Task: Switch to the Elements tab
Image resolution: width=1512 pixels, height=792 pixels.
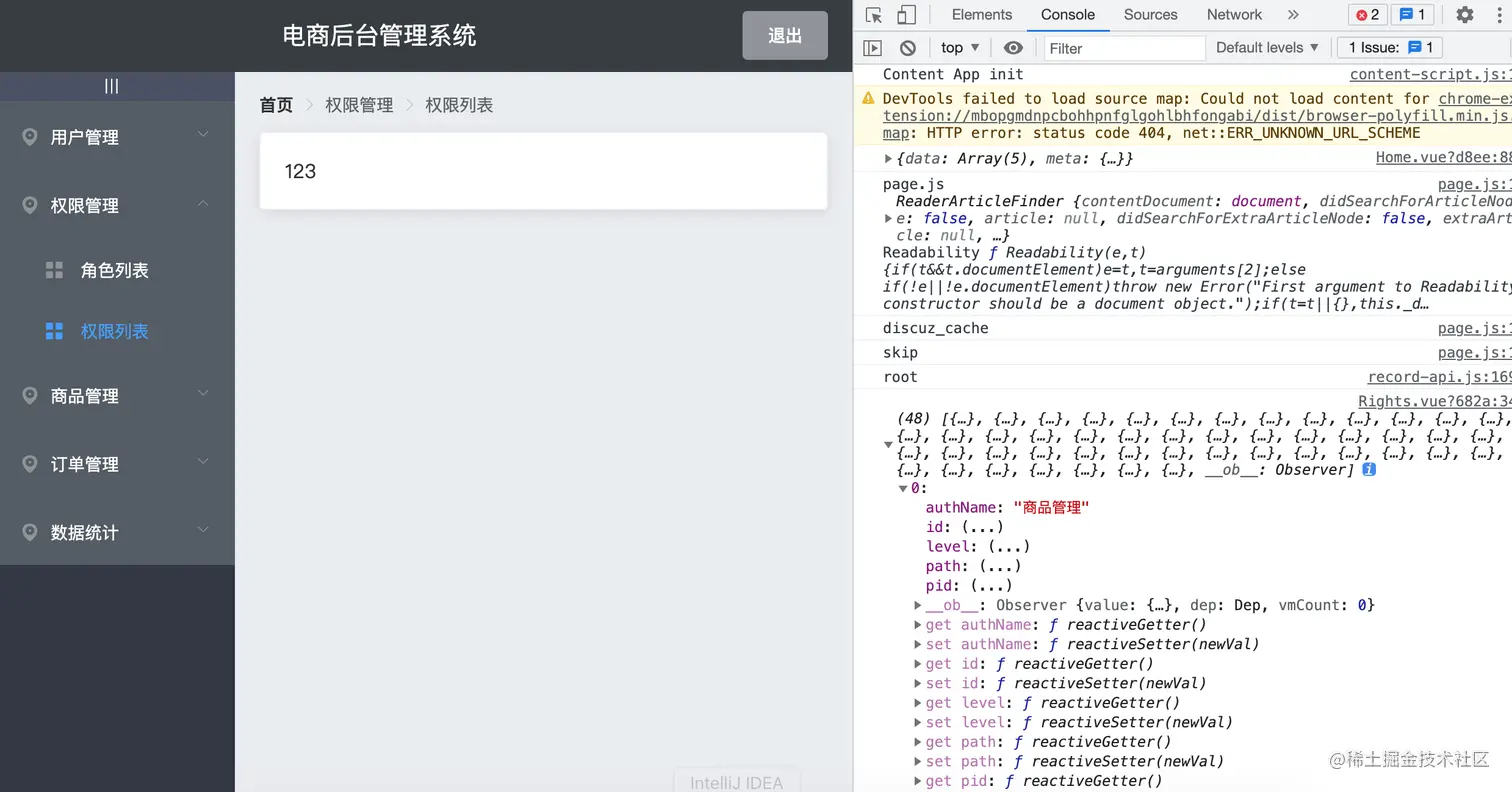Action: pyautogui.click(x=982, y=15)
